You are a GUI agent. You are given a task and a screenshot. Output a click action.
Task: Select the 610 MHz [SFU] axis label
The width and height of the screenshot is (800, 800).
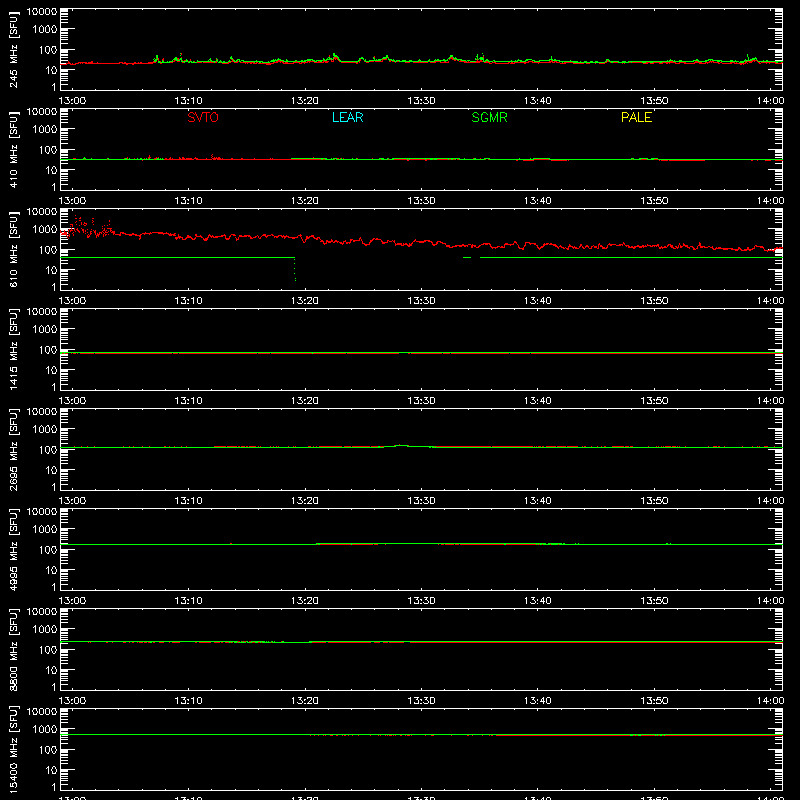pos(14,249)
